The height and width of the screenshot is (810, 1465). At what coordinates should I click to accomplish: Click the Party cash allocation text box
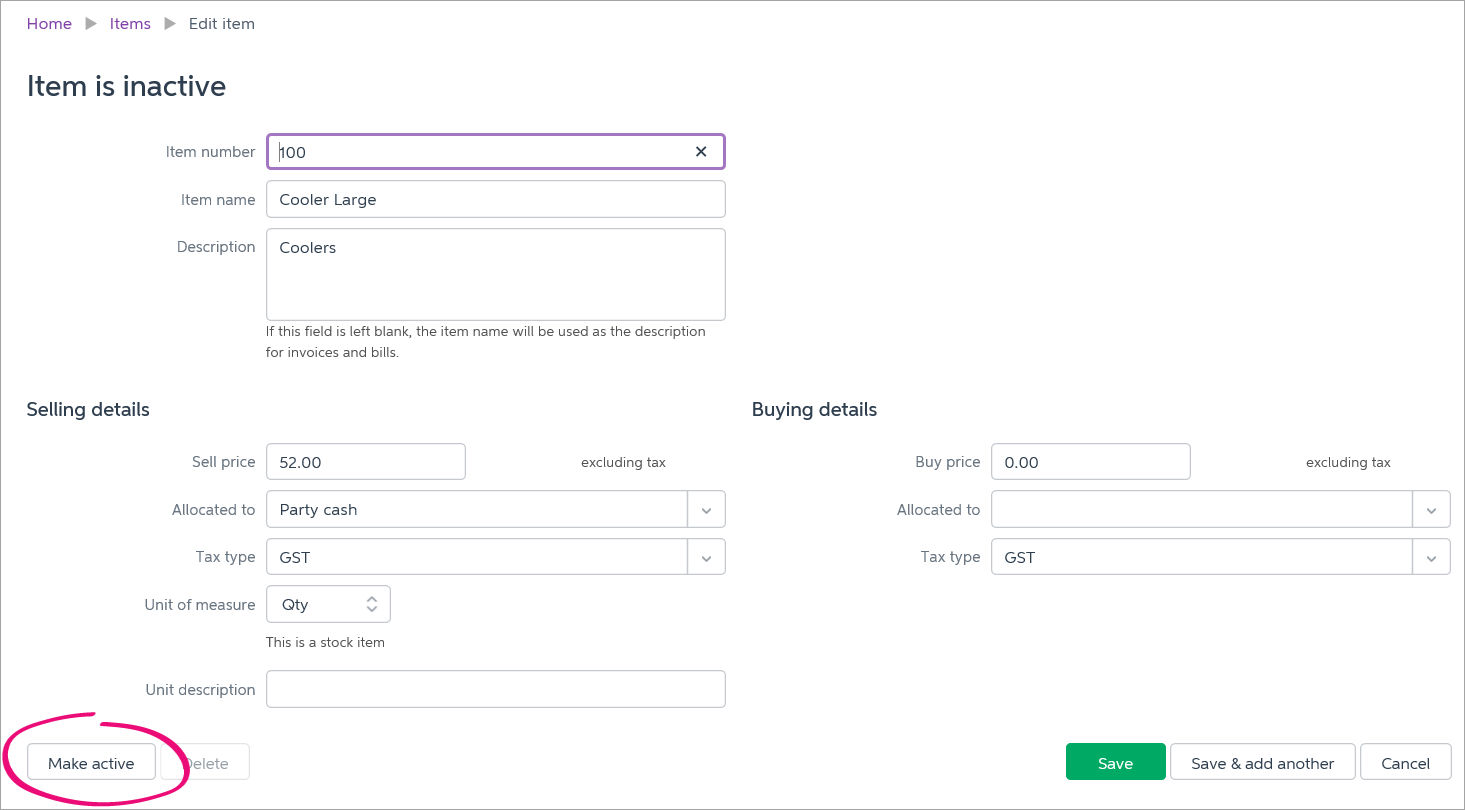click(x=476, y=510)
